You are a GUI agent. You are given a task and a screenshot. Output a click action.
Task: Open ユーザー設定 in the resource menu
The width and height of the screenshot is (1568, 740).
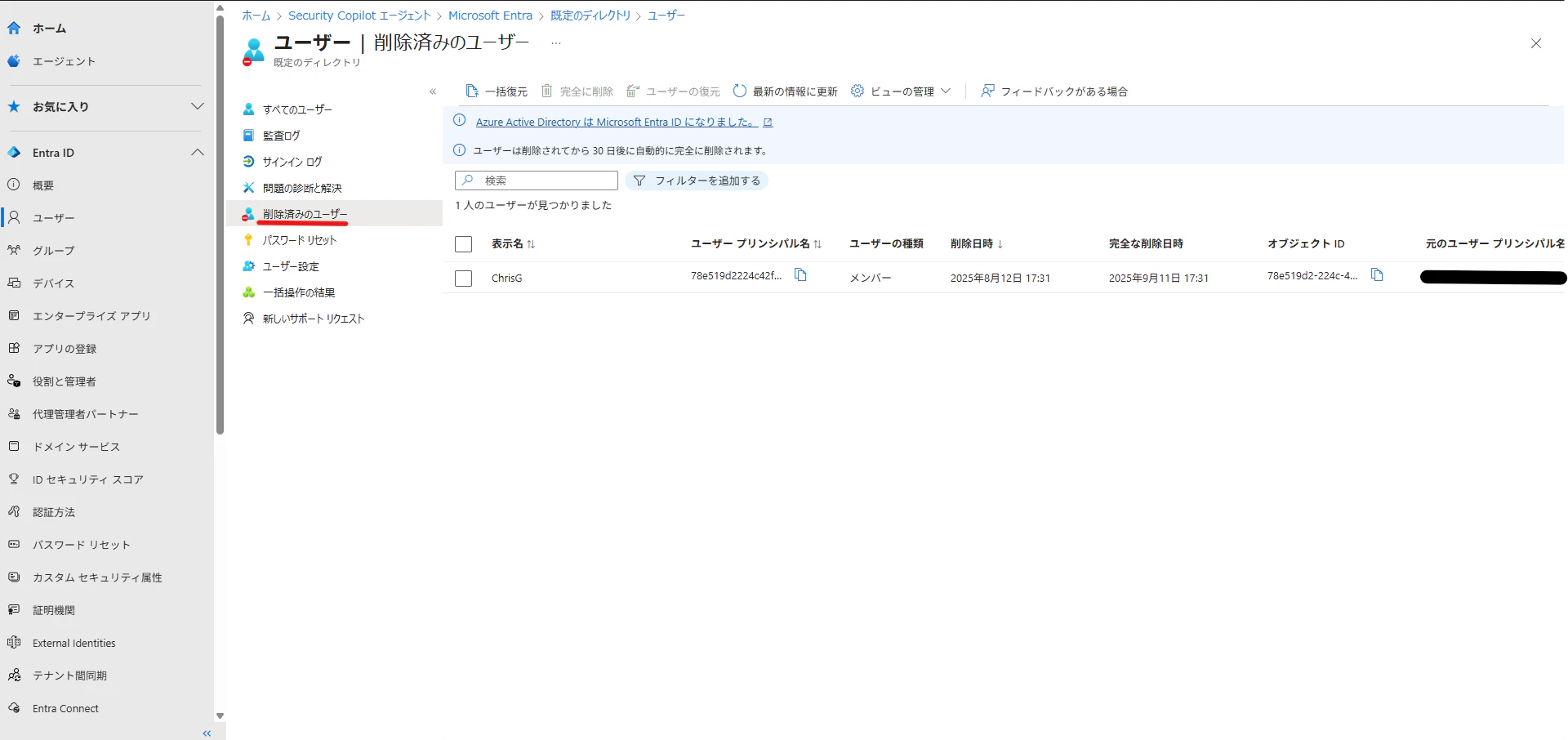291,266
